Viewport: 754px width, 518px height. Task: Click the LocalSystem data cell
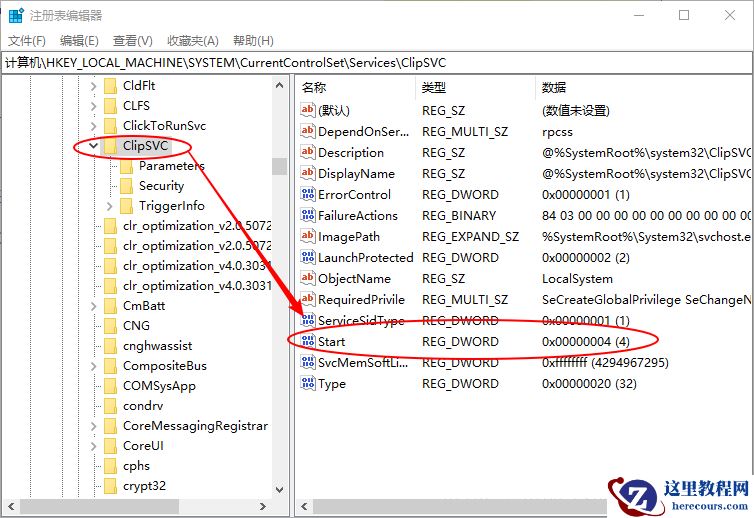tap(577, 279)
